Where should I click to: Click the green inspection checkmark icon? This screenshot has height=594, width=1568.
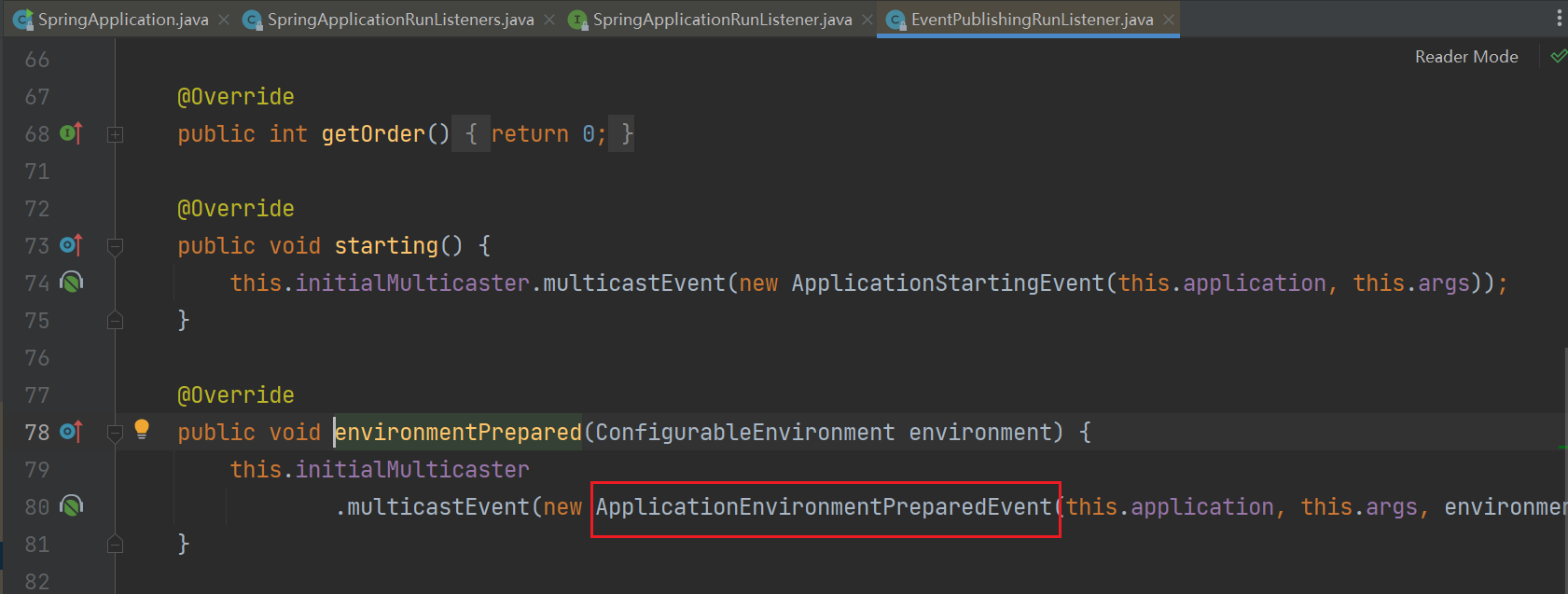click(x=1558, y=57)
